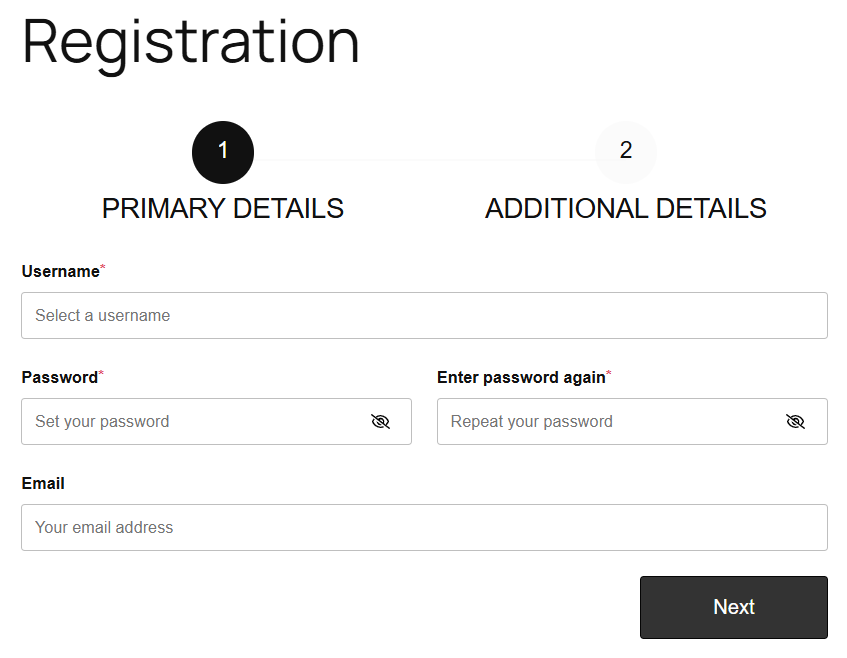Click the 'Enter password again' label
Viewport: 847px width, 658px height.
tap(521, 378)
